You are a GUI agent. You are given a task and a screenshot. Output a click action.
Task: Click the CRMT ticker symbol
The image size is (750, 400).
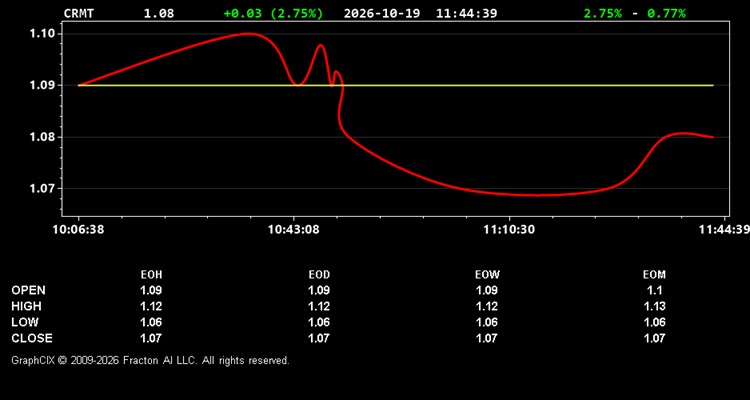click(79, 13)
